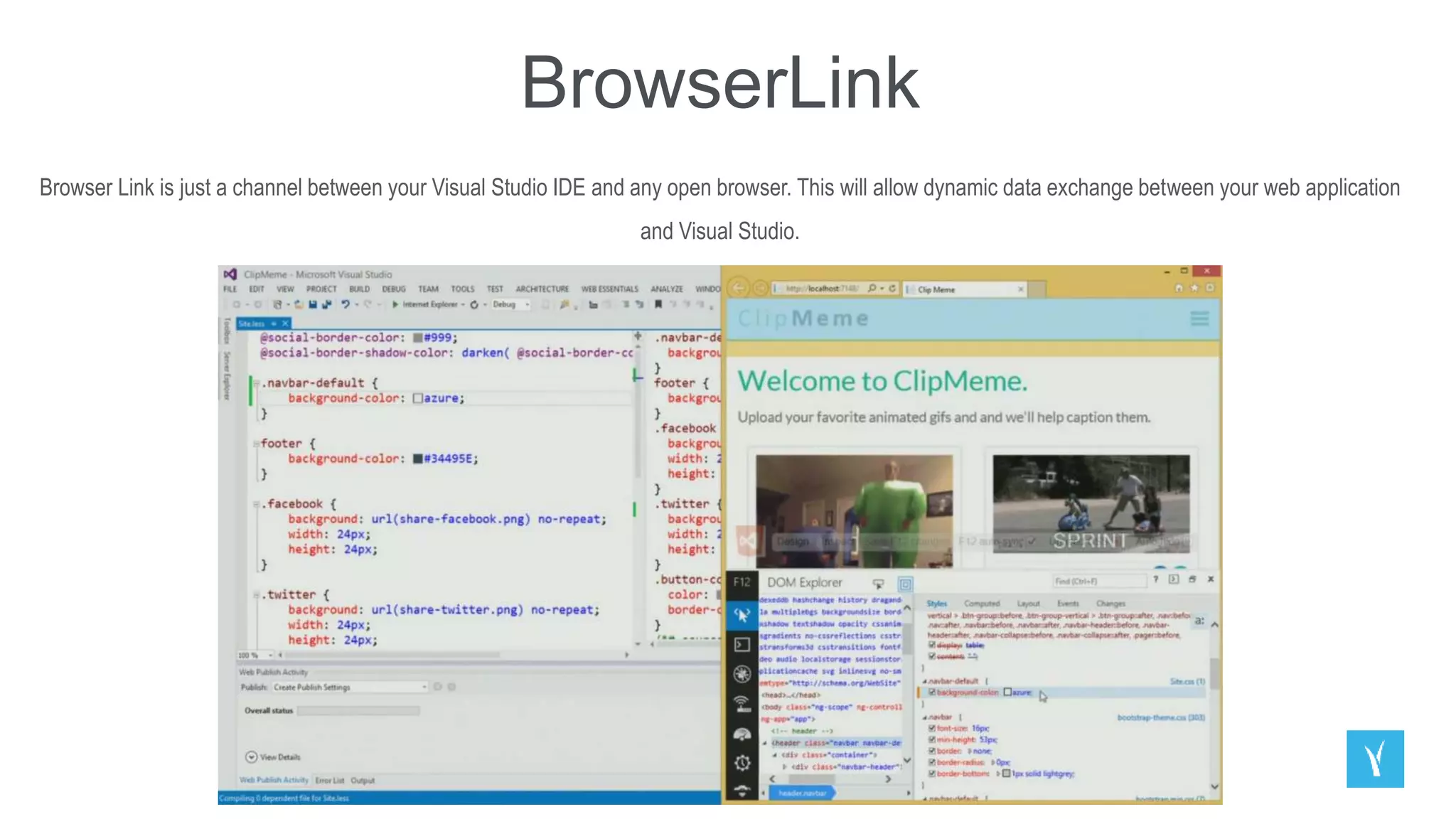Switch to the Computed tab
Screen dimensions: 1456x819
tap(982, 604)
